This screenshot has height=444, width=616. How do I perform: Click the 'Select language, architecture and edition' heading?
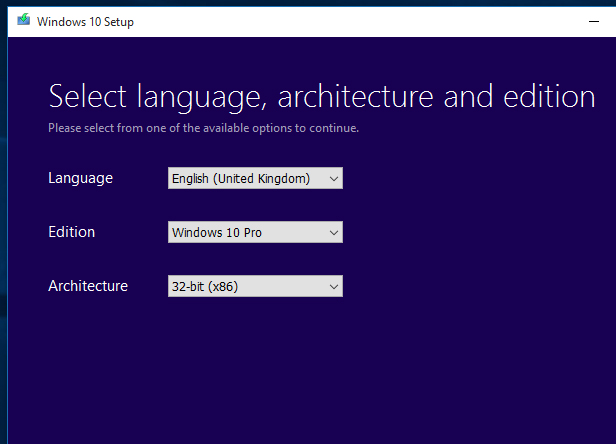point(321,96)
